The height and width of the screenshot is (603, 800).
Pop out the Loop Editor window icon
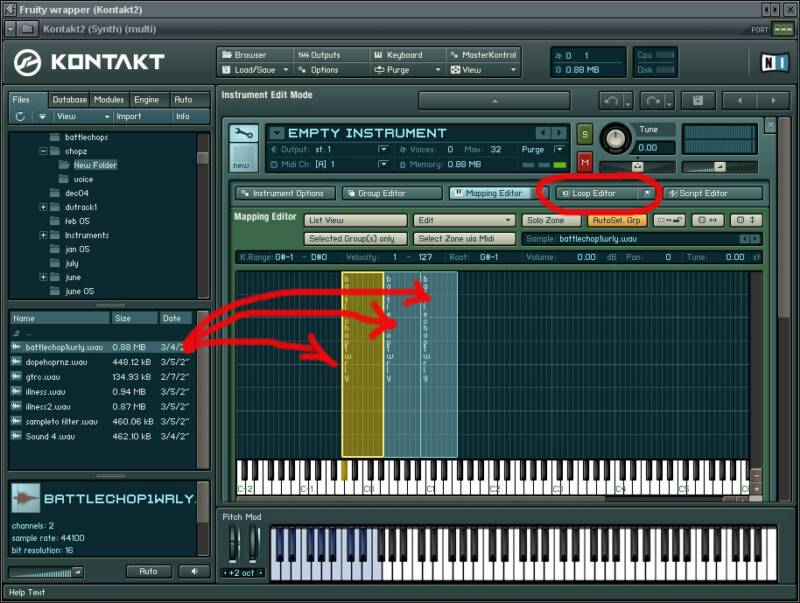click(x=646, y=193)
